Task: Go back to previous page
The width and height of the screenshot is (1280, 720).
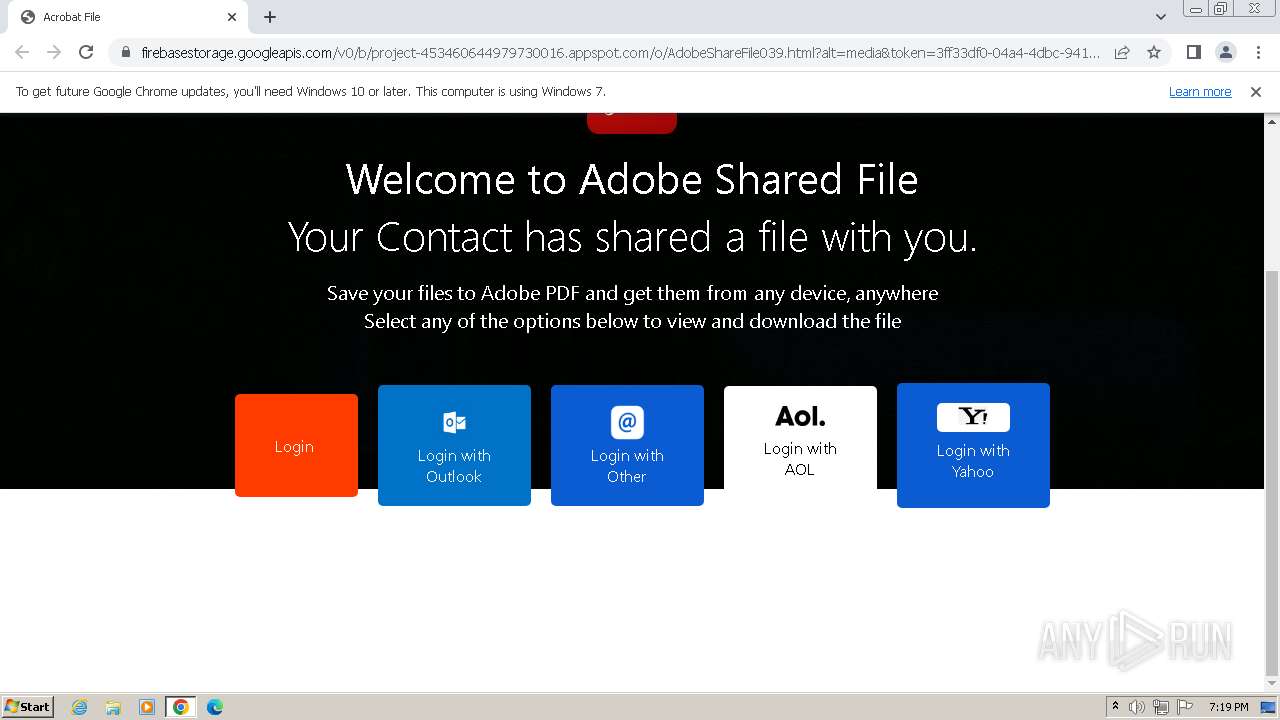Action: coord(22,52)
